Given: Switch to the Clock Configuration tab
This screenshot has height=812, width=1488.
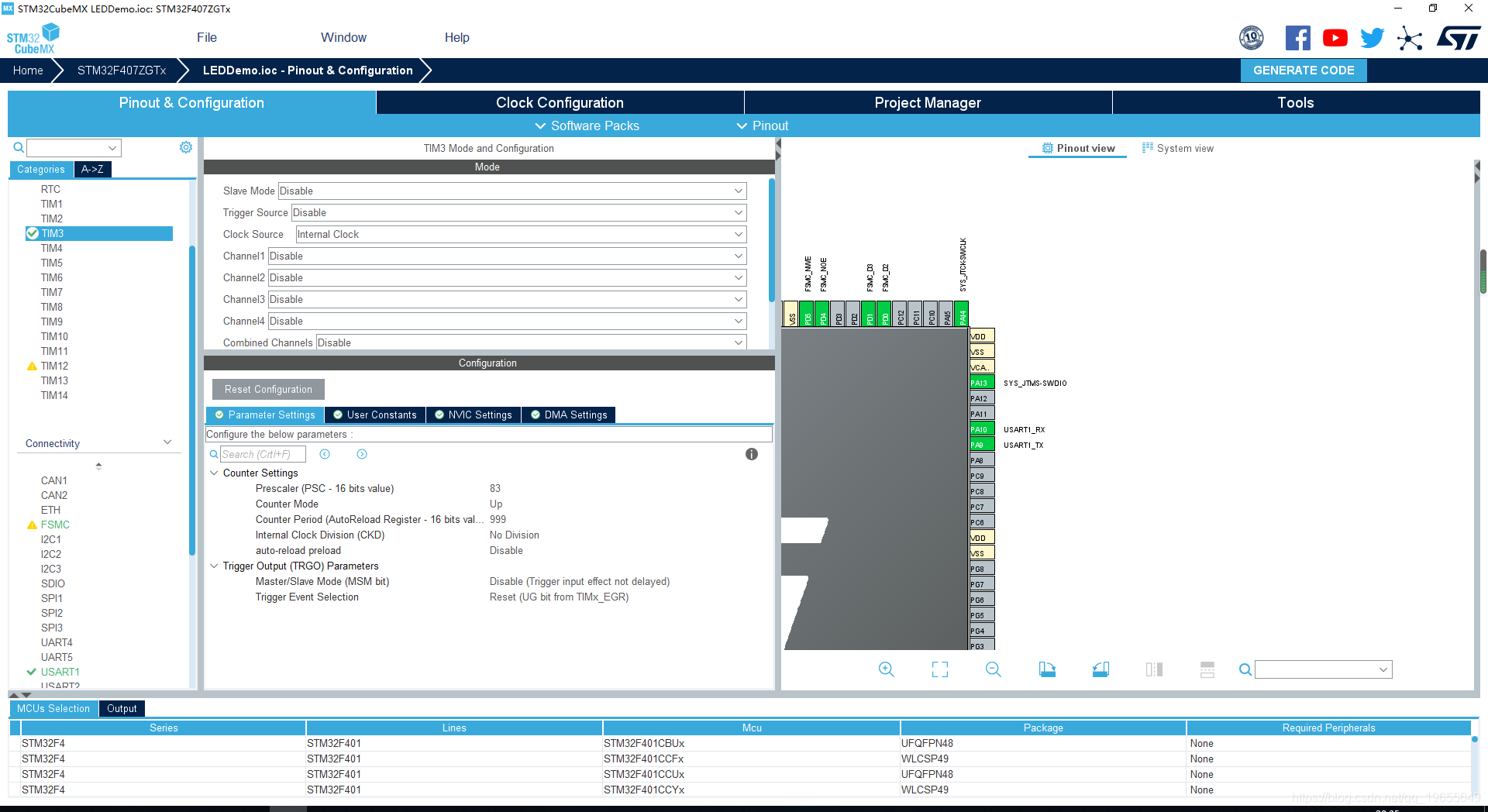Looking at the screenshot, I should point(560,102).
